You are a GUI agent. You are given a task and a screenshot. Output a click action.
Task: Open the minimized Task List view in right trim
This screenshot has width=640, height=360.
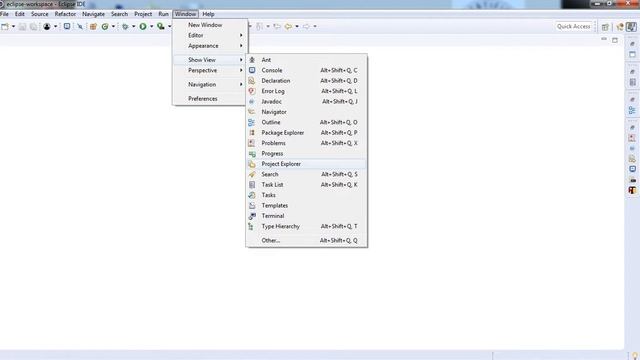pos(632,82)
